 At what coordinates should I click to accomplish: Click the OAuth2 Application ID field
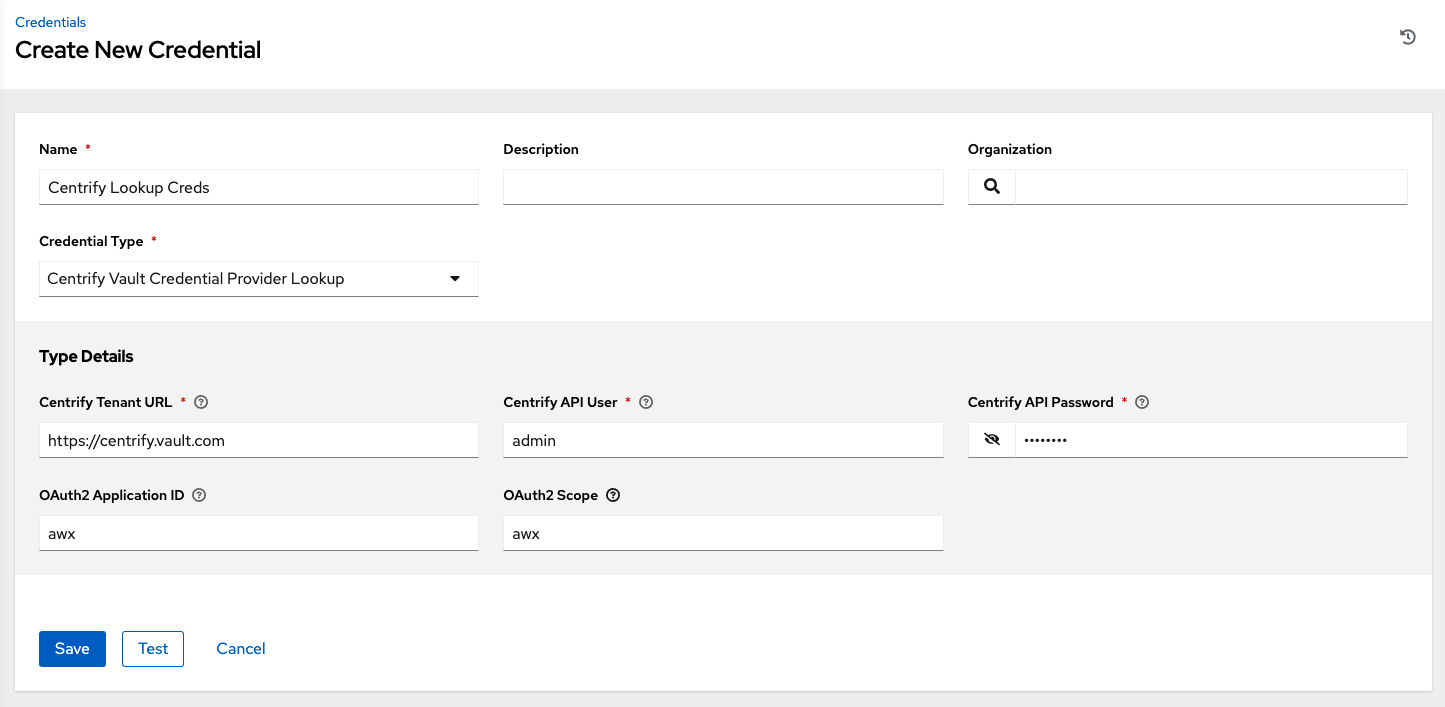pos(258,532)
